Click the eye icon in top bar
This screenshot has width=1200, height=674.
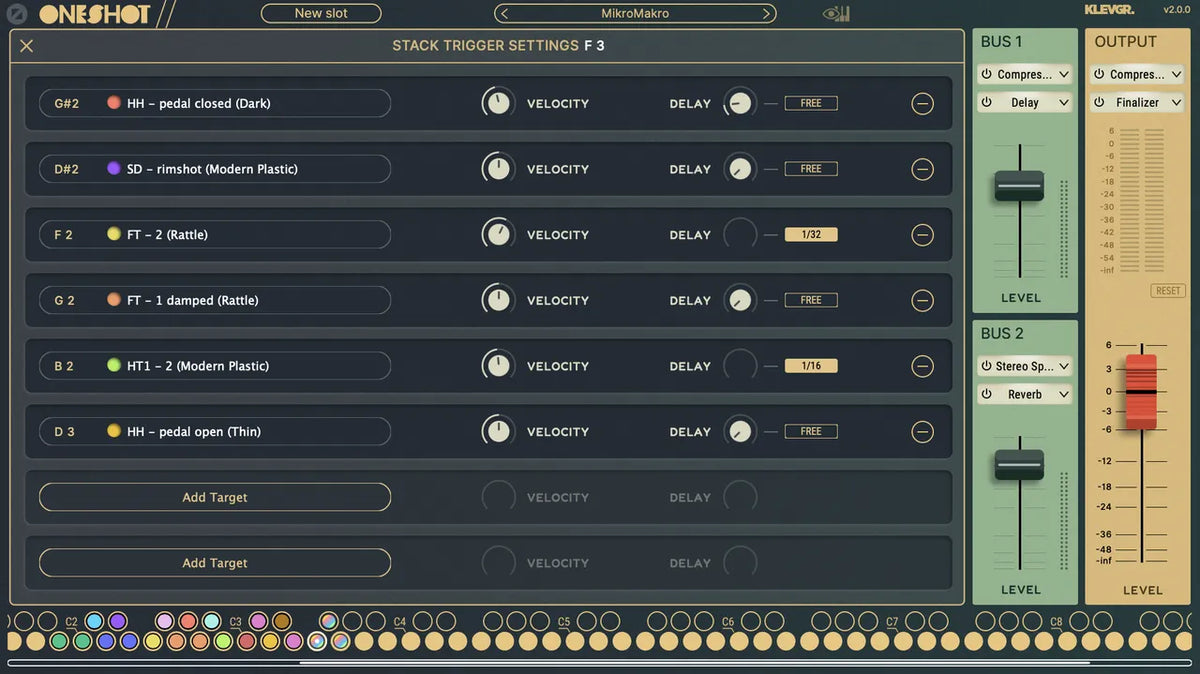[x=835, y=14]
